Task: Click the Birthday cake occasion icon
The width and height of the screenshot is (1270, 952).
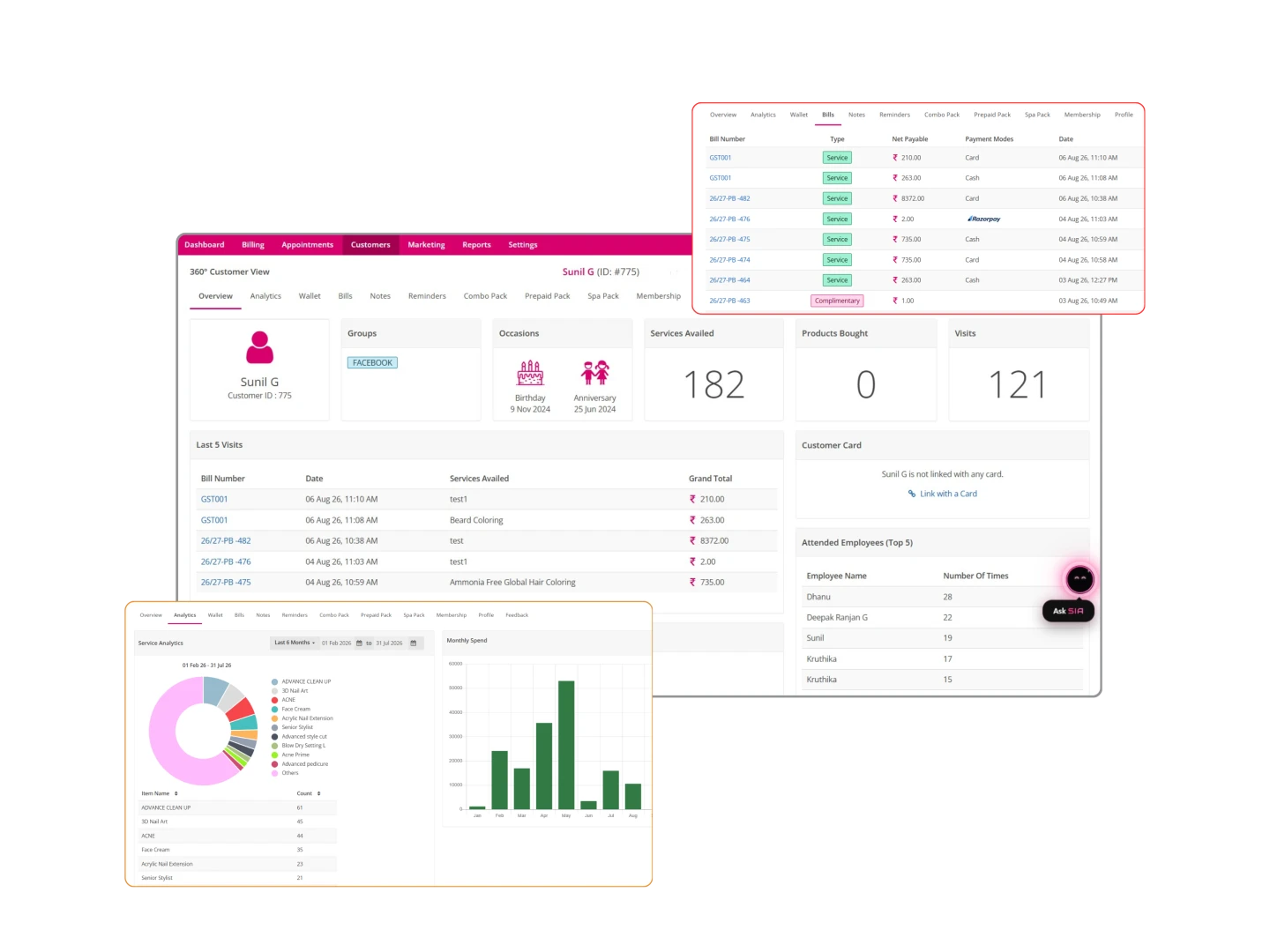Action: tap(530, 374)
